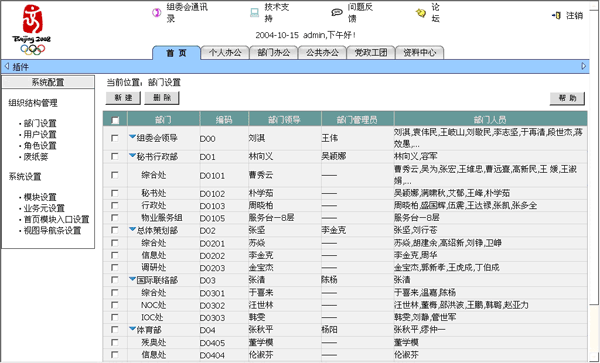The width and height of the screenshot is (600, 363).
Task: Open 废纸篓 in the sidebar
Action: click(36, 156)
